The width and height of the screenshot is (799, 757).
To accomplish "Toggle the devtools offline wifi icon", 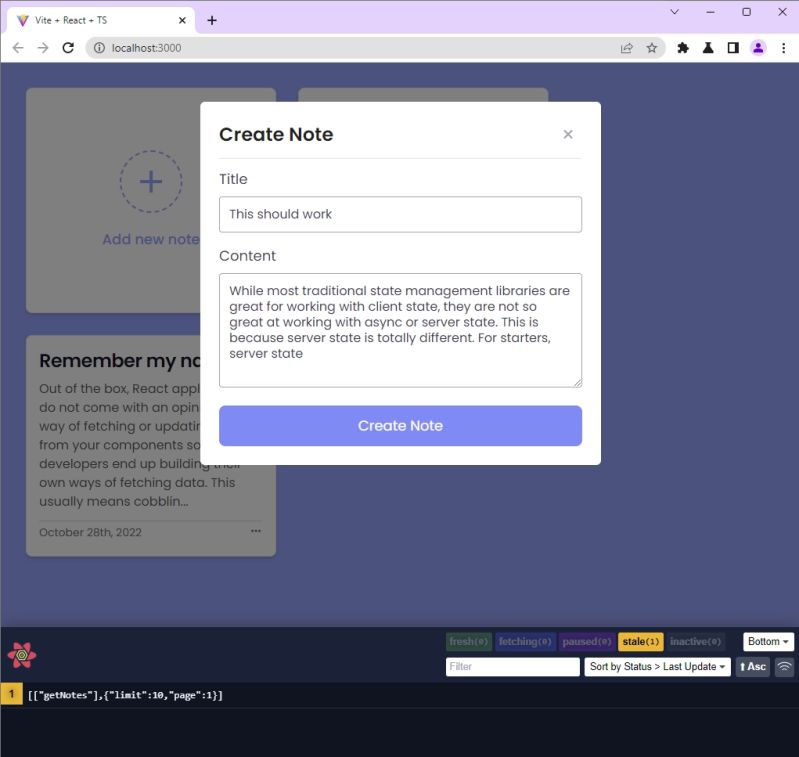I will tap(784, 667).
